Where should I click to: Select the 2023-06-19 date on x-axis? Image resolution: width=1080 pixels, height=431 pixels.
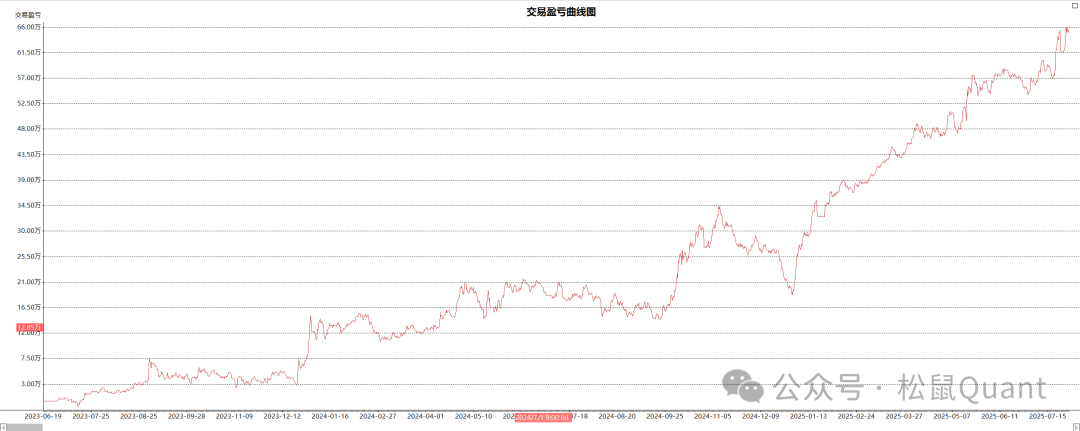[43, 416]
